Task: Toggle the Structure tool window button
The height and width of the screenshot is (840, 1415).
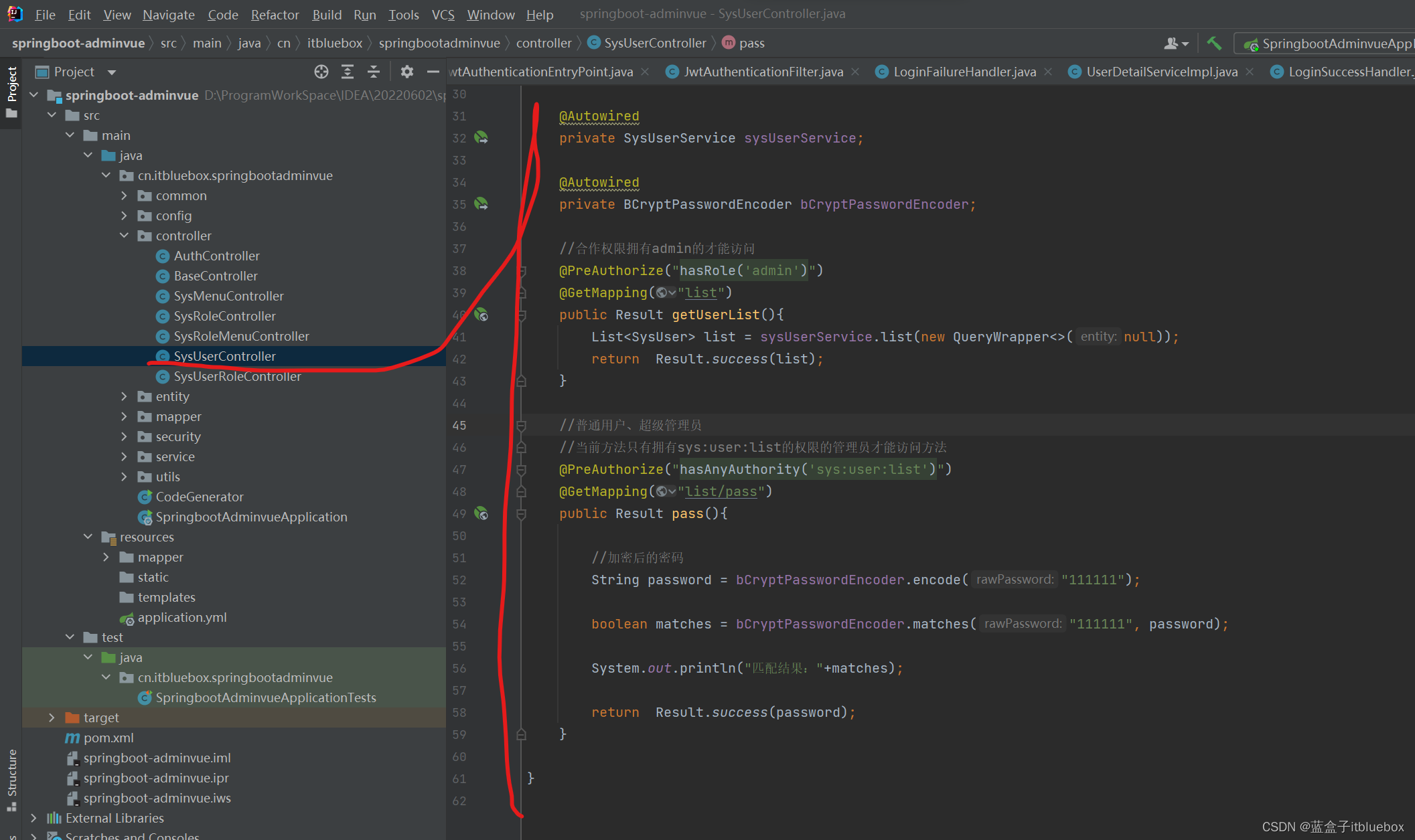Action: 11,776
